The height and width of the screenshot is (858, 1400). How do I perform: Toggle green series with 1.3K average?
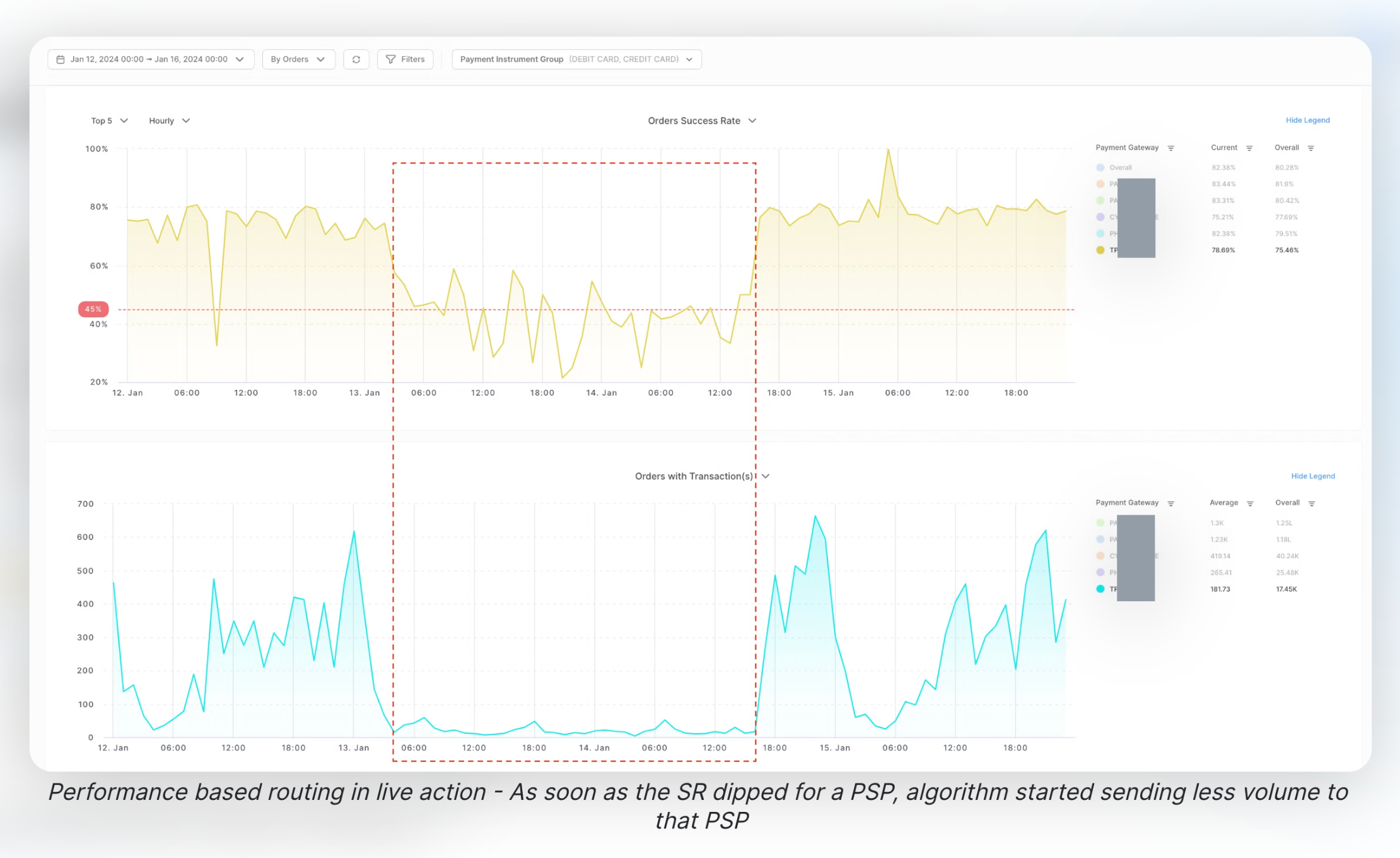[x=1100, y=523]
